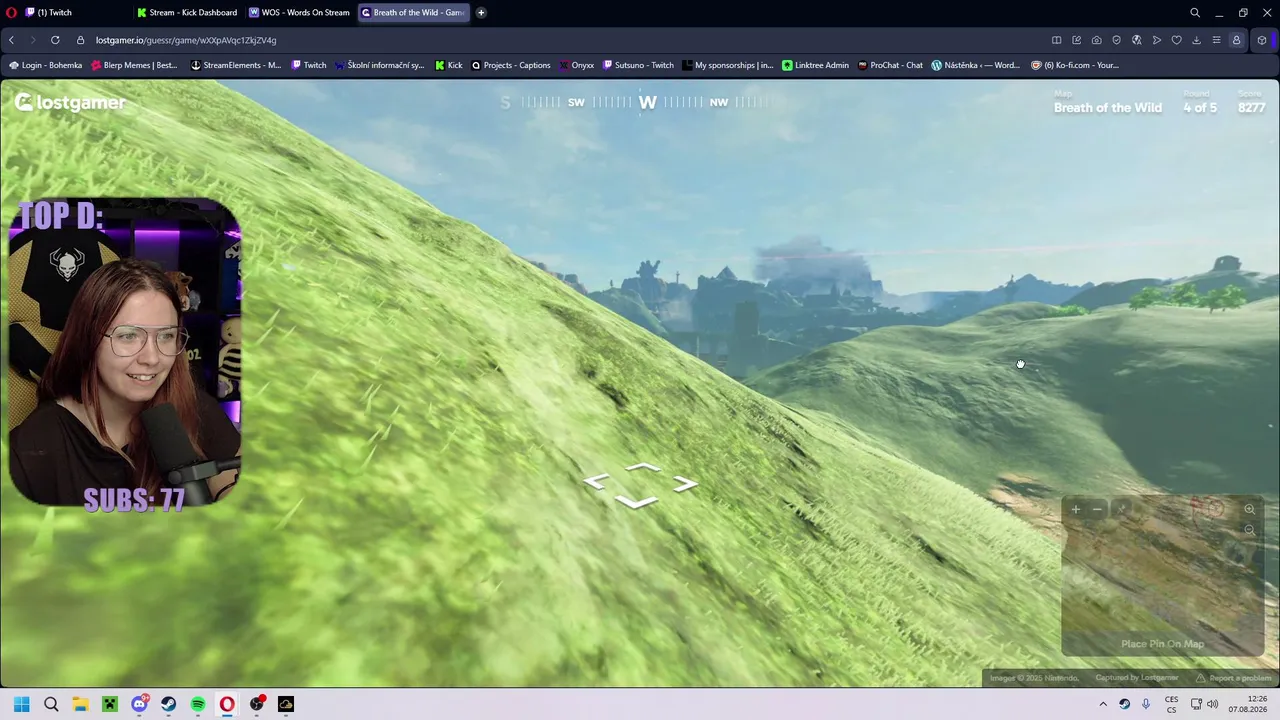The image size is (1280, 720).
Task: Open the Projects - Captions bookmark
Action: click(511, 65)
